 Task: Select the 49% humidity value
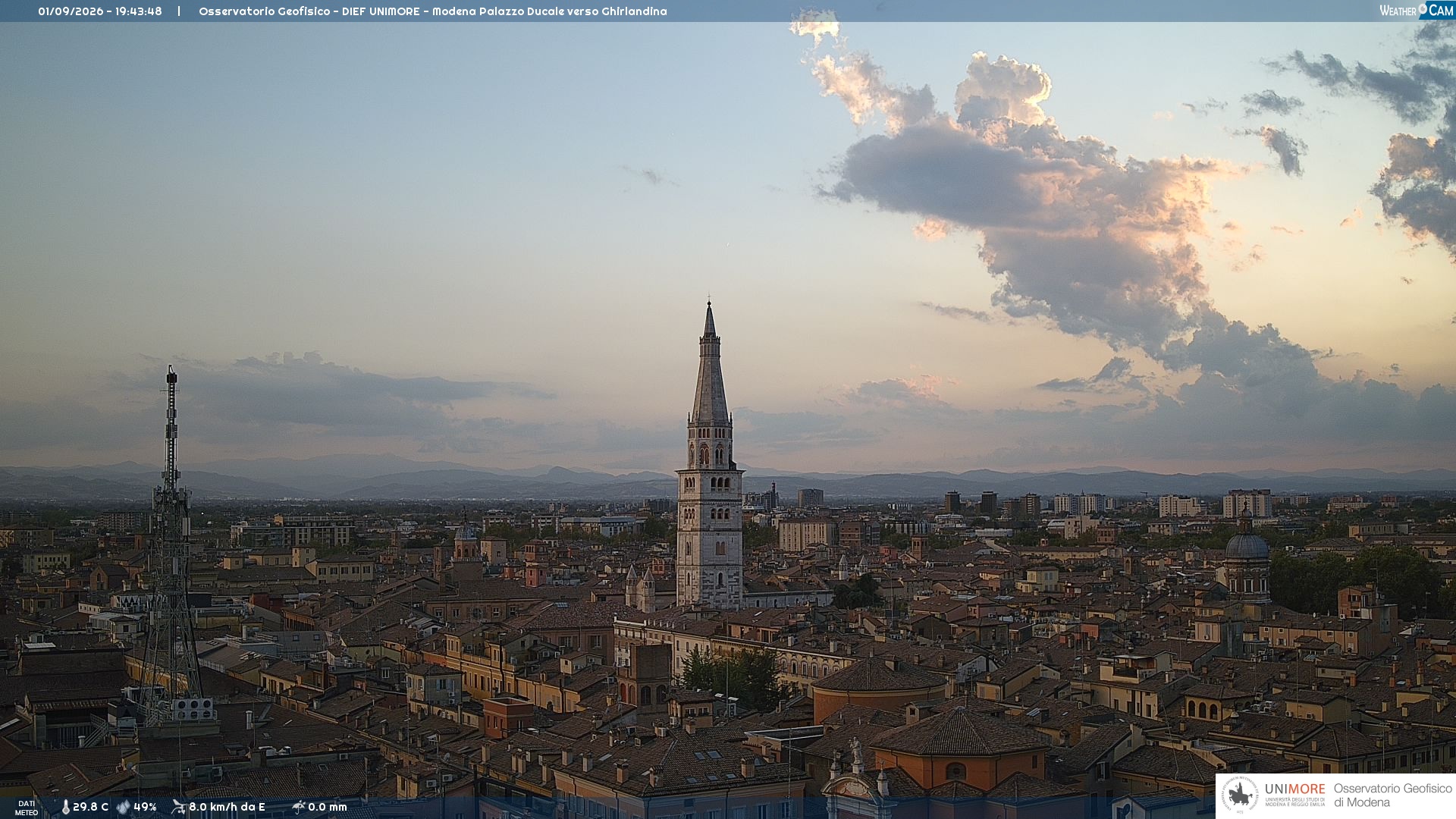[x=145, y=807]
